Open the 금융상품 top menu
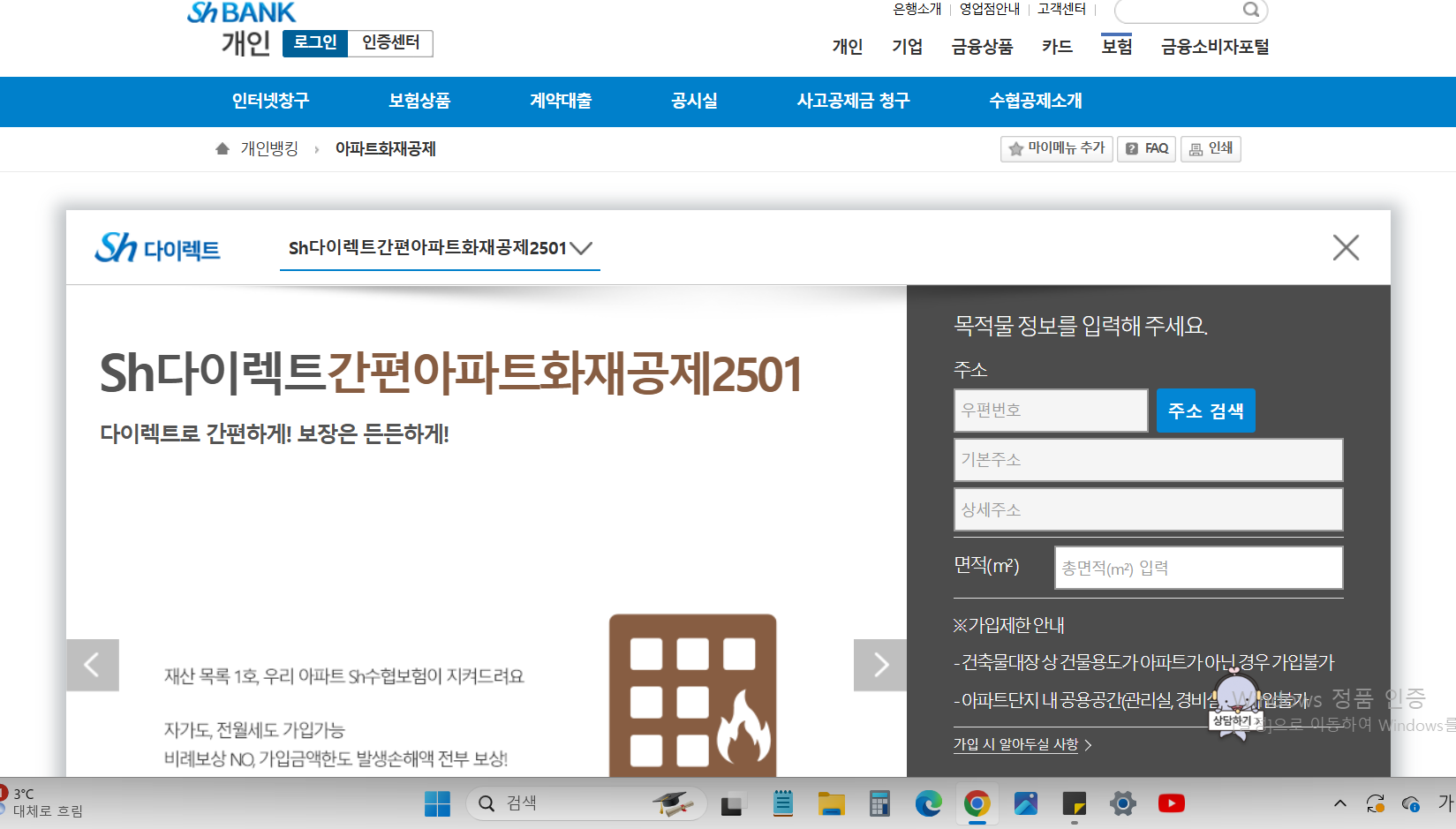The image size is (1456, 829). [983, 47]
